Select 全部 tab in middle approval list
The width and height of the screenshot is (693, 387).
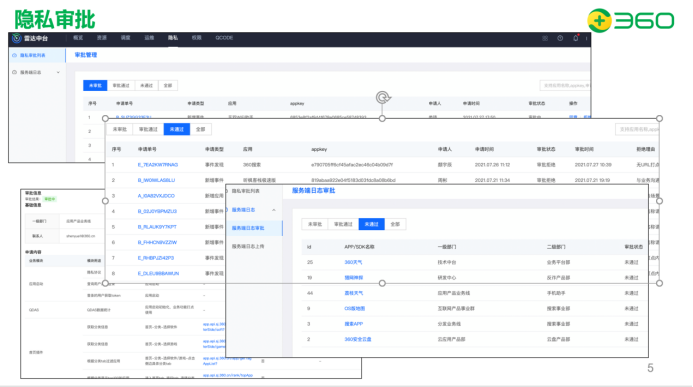[201, 129]
